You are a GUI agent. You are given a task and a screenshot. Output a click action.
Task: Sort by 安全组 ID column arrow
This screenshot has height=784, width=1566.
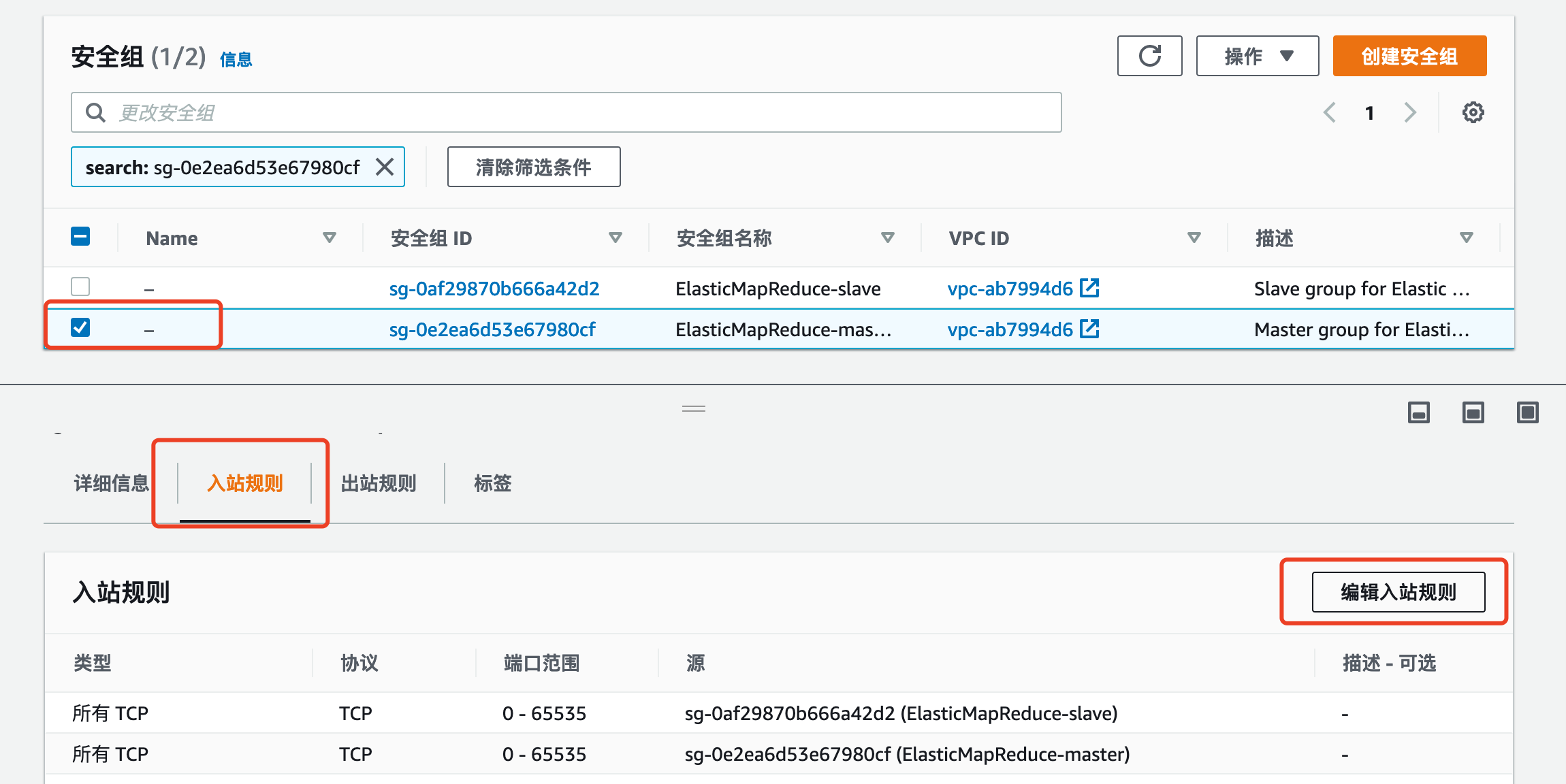[x=615, y=238]
